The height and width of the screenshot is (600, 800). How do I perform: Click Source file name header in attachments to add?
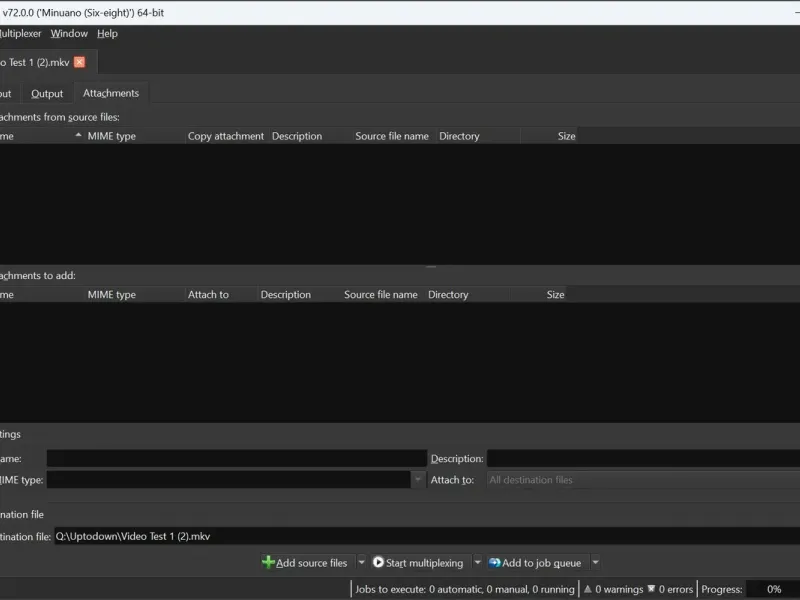[x=381, y=295]
